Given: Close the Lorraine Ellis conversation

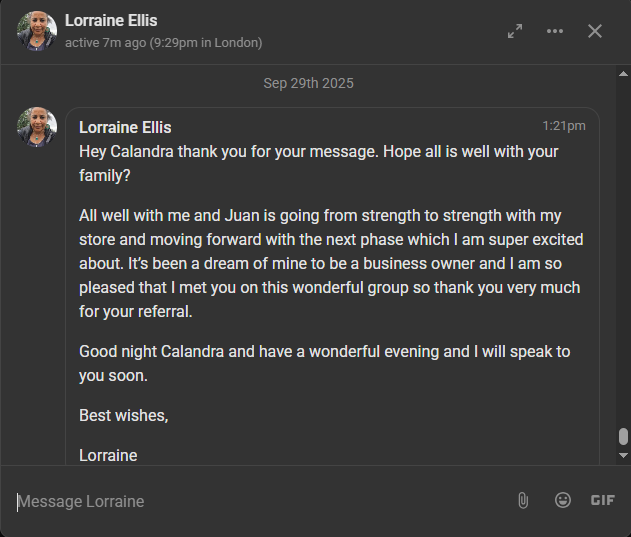Looking at the screenshot, I should [595, 31].
